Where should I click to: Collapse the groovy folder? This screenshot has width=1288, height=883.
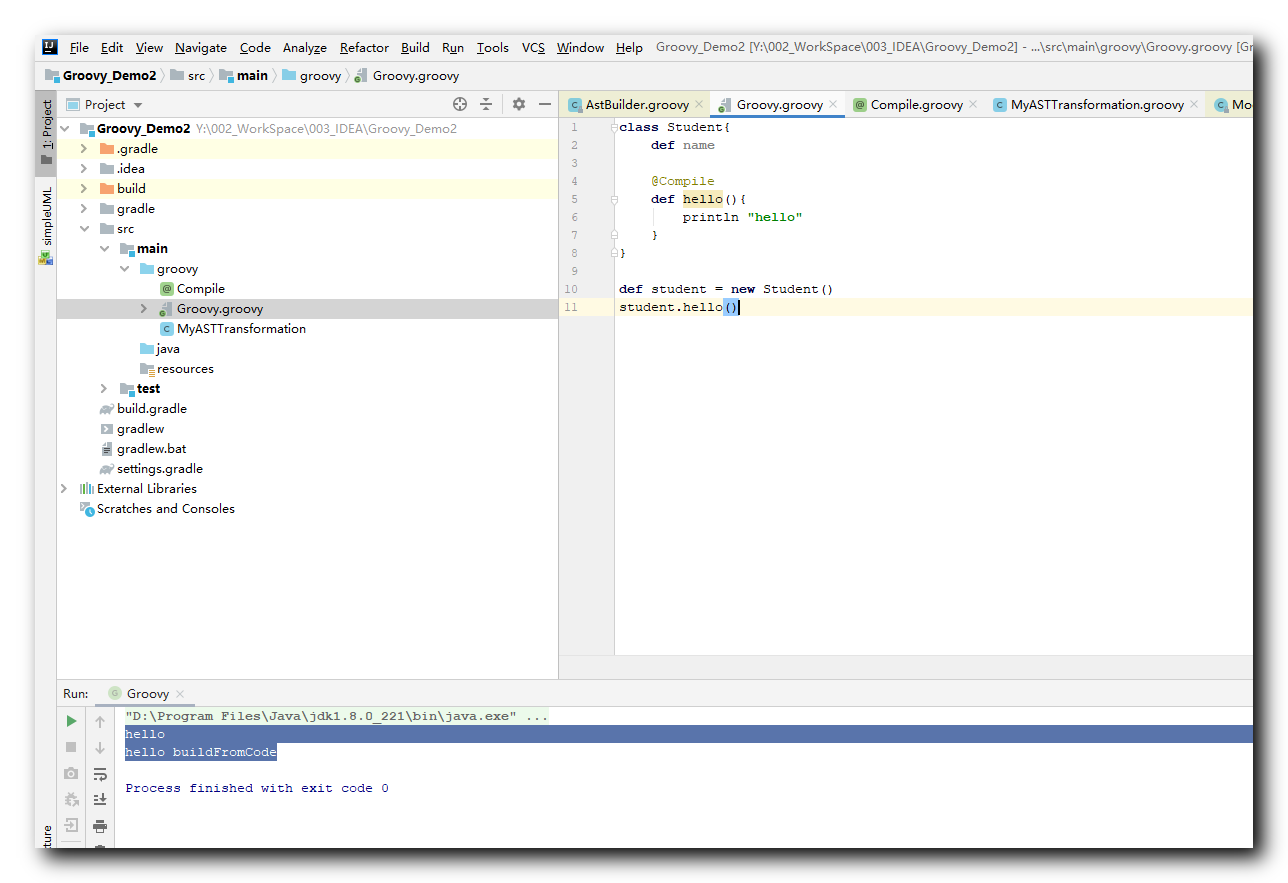coord(125,269)
